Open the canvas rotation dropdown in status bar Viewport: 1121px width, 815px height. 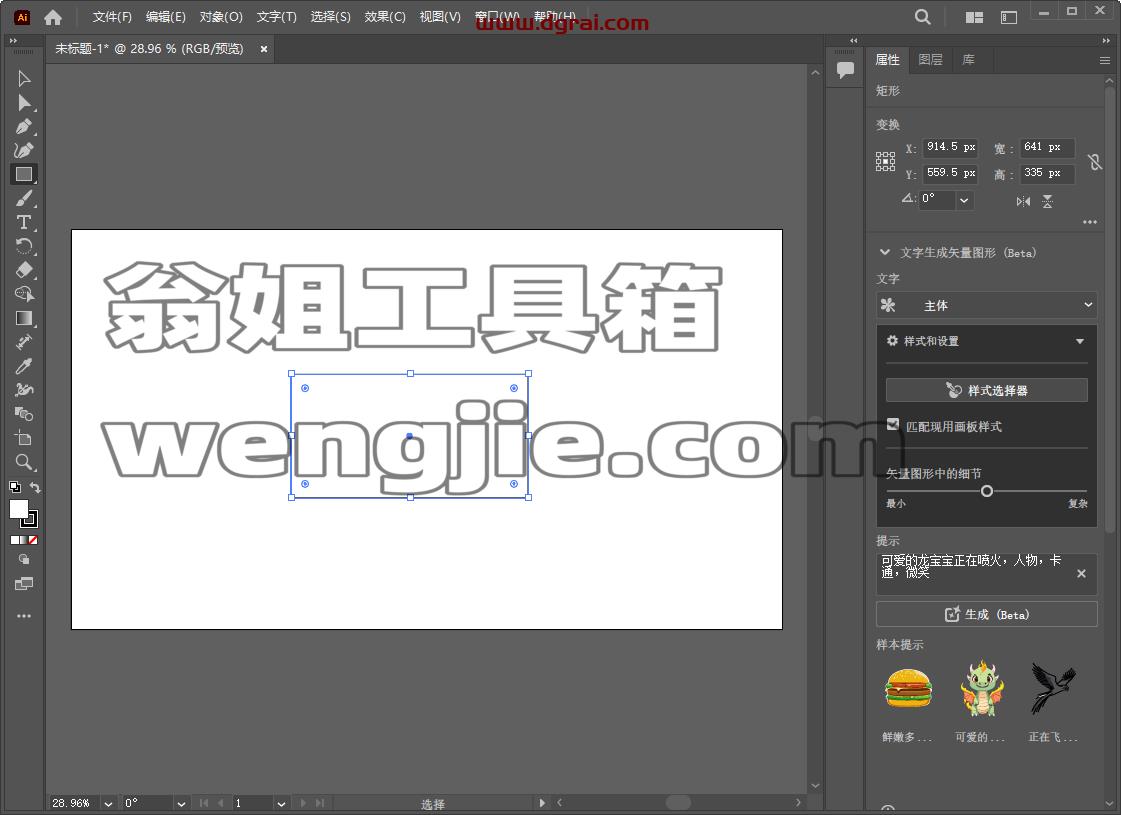[182, 804]
